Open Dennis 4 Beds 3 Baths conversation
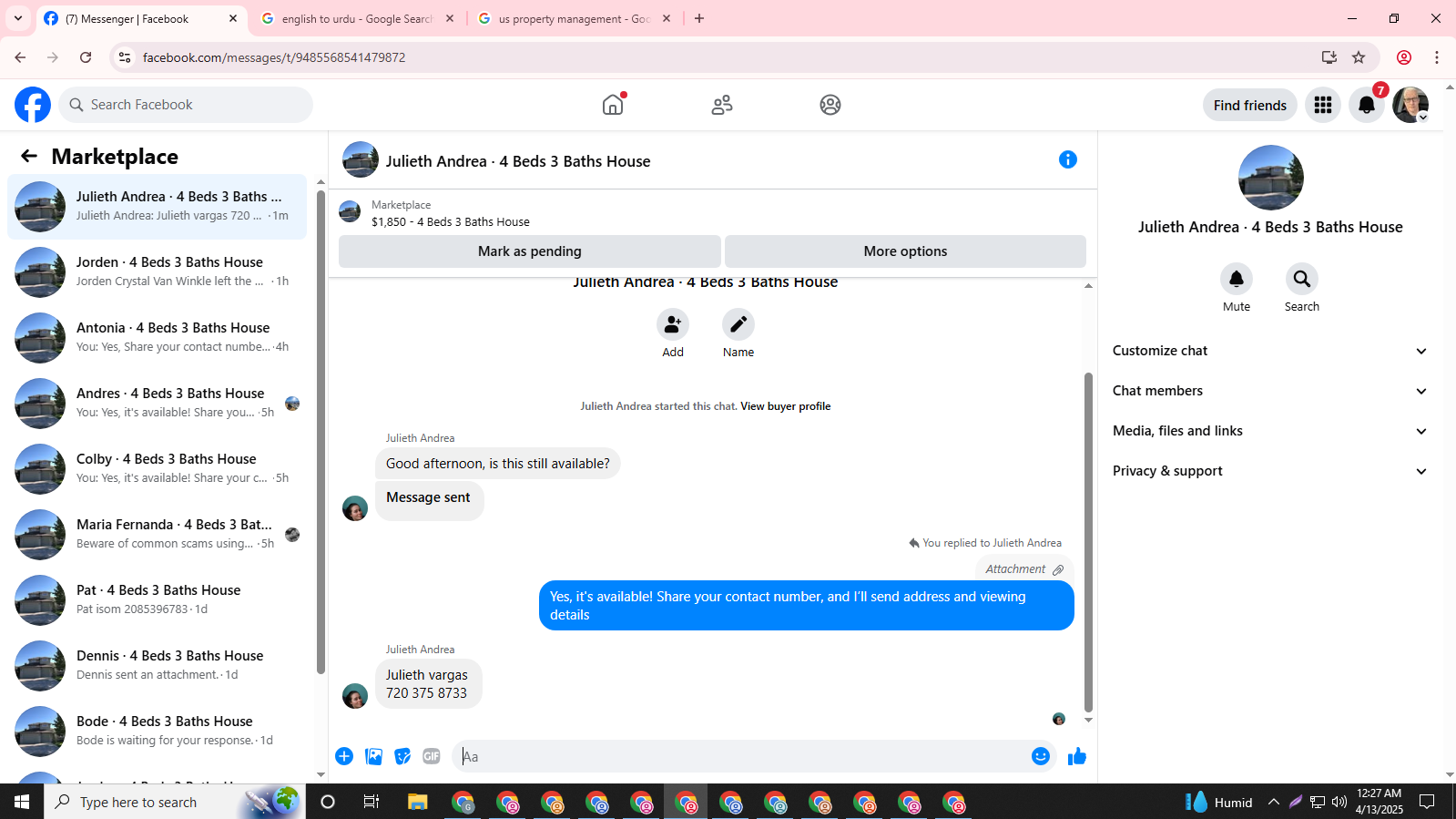 tap(157, 665)
